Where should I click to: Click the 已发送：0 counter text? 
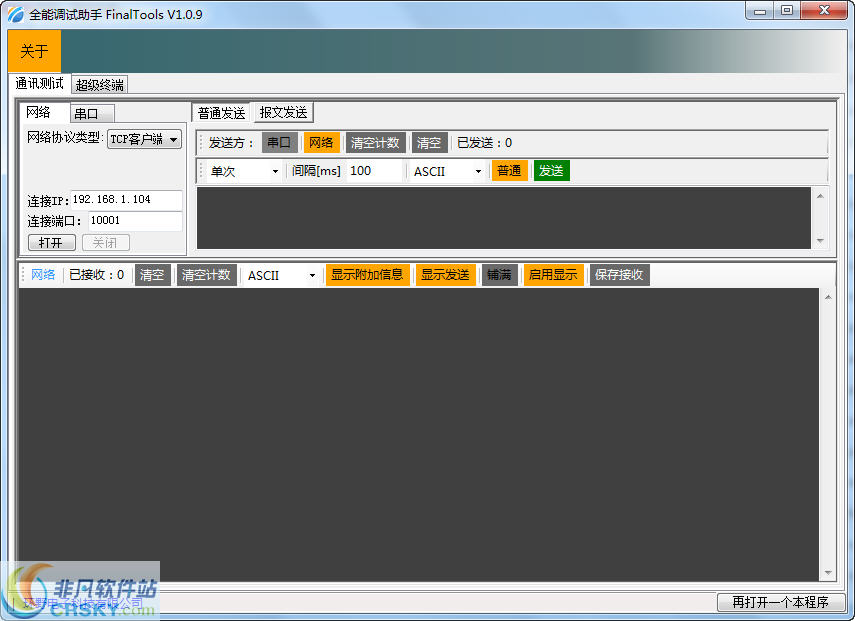(x=484, y=143)
